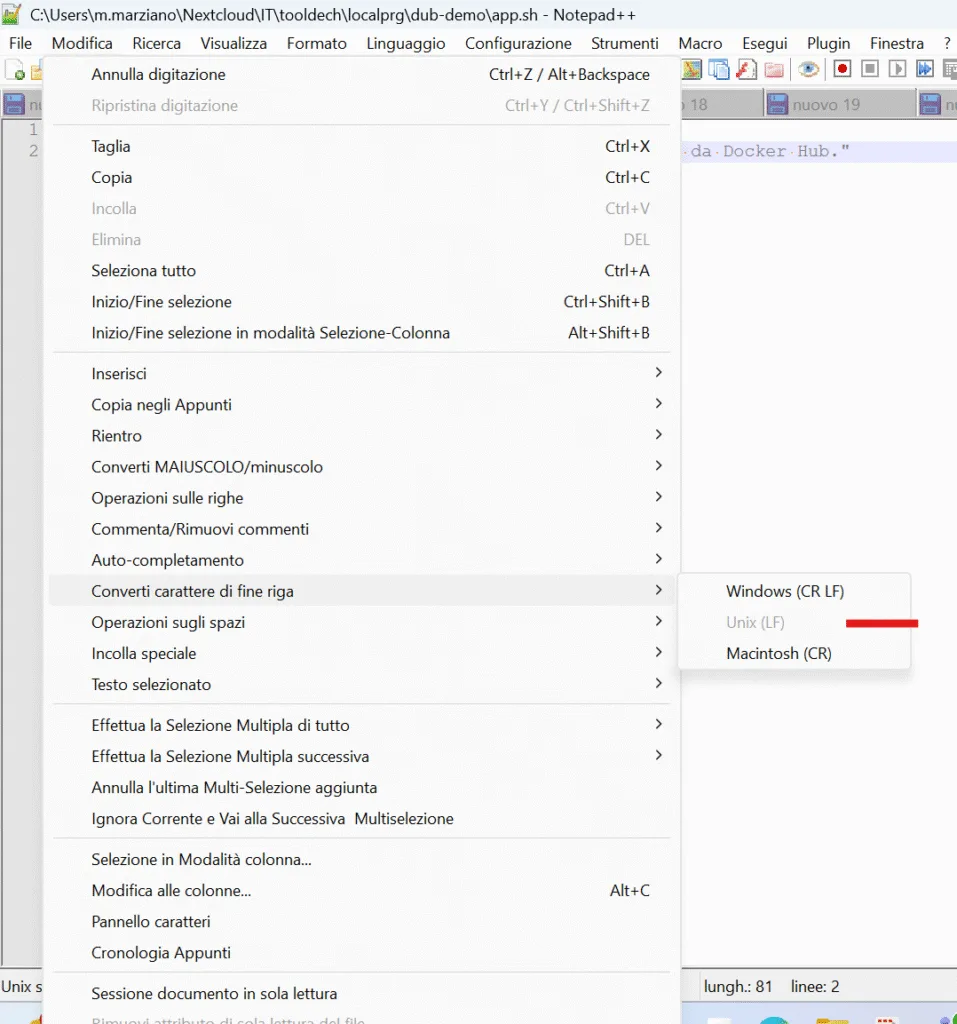
Task: Open the Function List toolbar icon
Action: point(746,69)
